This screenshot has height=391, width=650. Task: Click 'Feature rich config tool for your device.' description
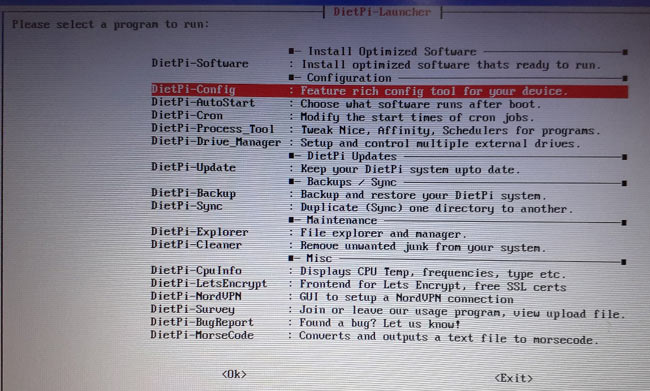coord(434,91)
